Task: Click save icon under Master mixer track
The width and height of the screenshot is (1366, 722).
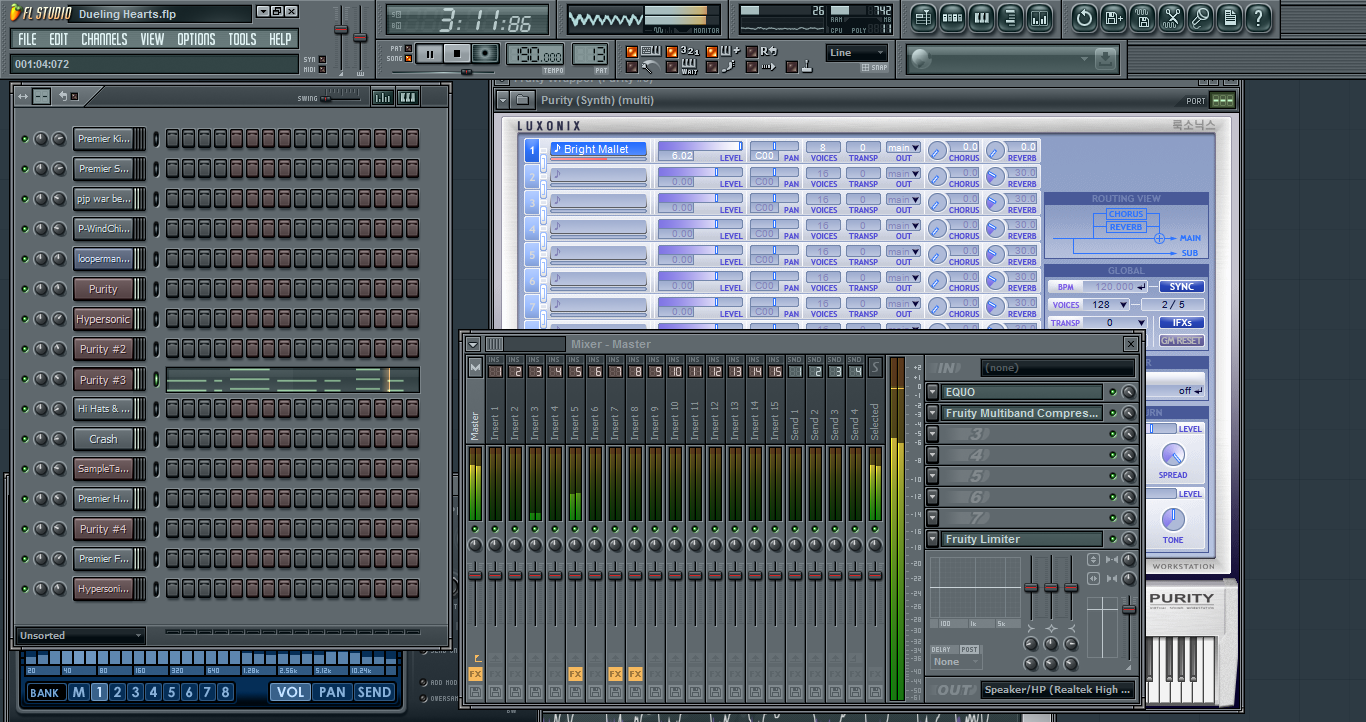Action: [x=475, y=692]
